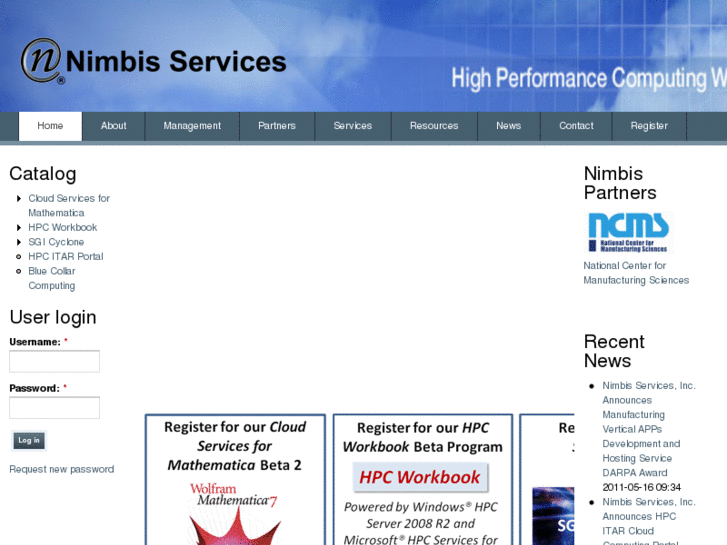Focus the Password input field
This screenshot has width=727, height=545.
[x=54, y=408]
